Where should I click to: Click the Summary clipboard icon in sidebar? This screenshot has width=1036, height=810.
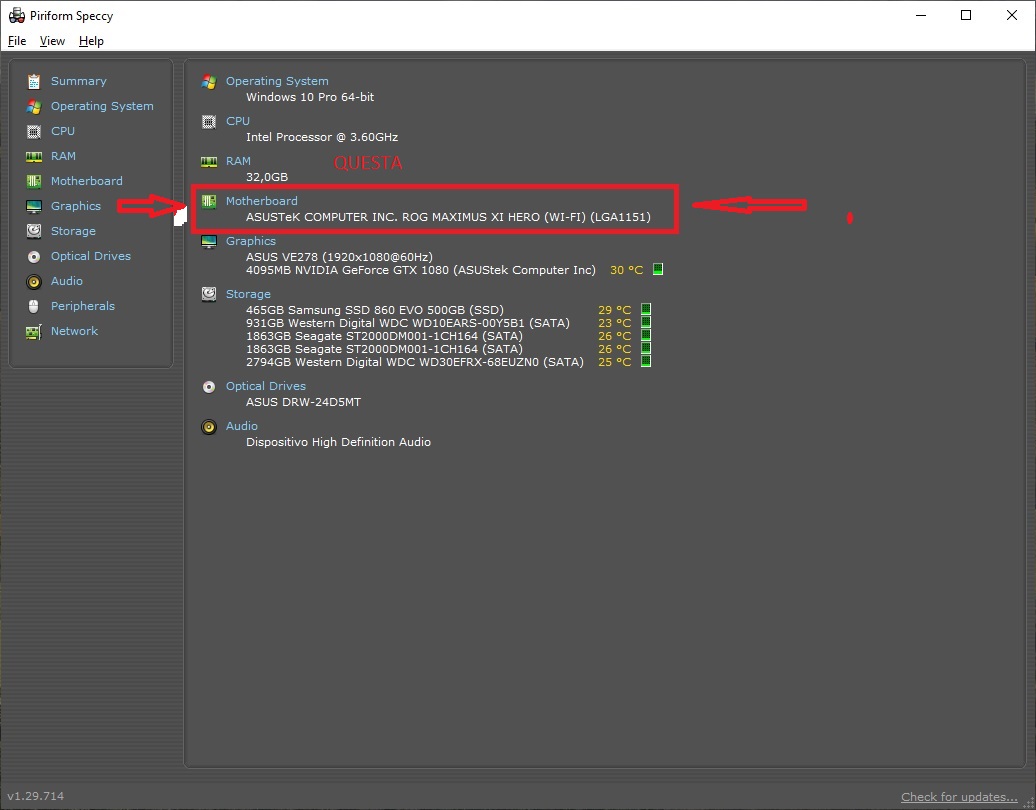tap(34, 81)
